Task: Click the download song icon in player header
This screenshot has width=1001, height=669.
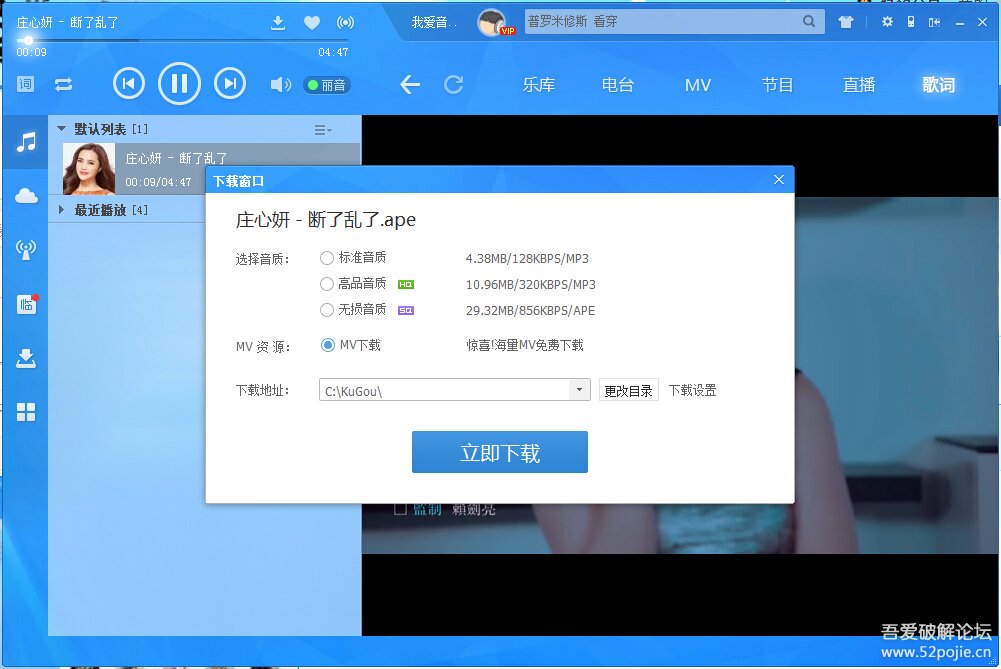Action: (278, 23)
